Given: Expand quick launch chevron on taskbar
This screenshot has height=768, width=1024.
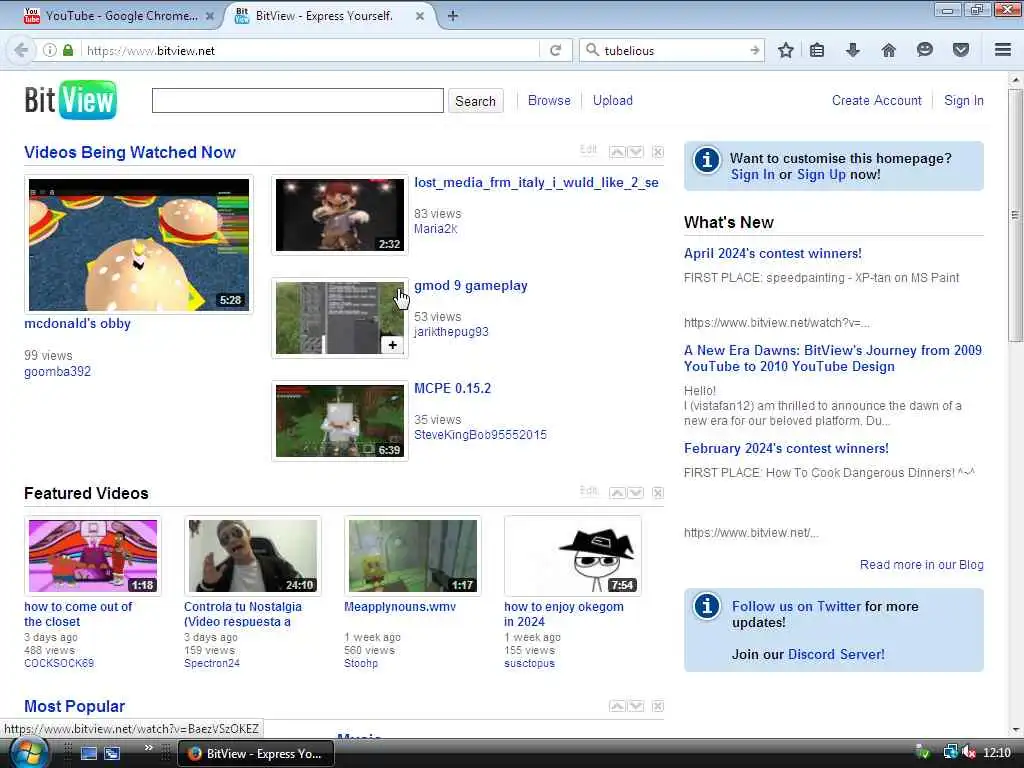Looking at the screenshot, I should click(x=148, y=748).
